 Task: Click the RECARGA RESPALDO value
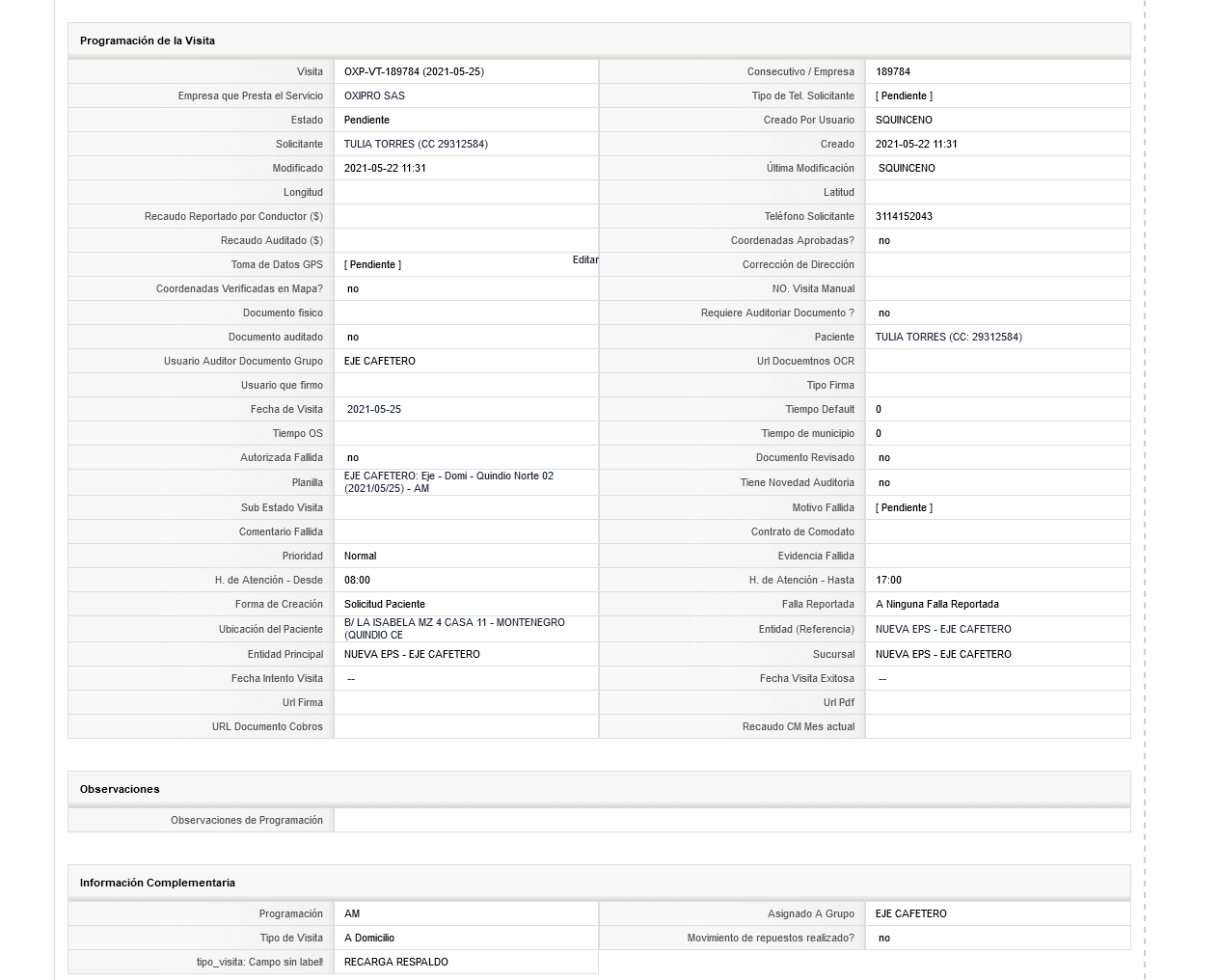point(396,962)
